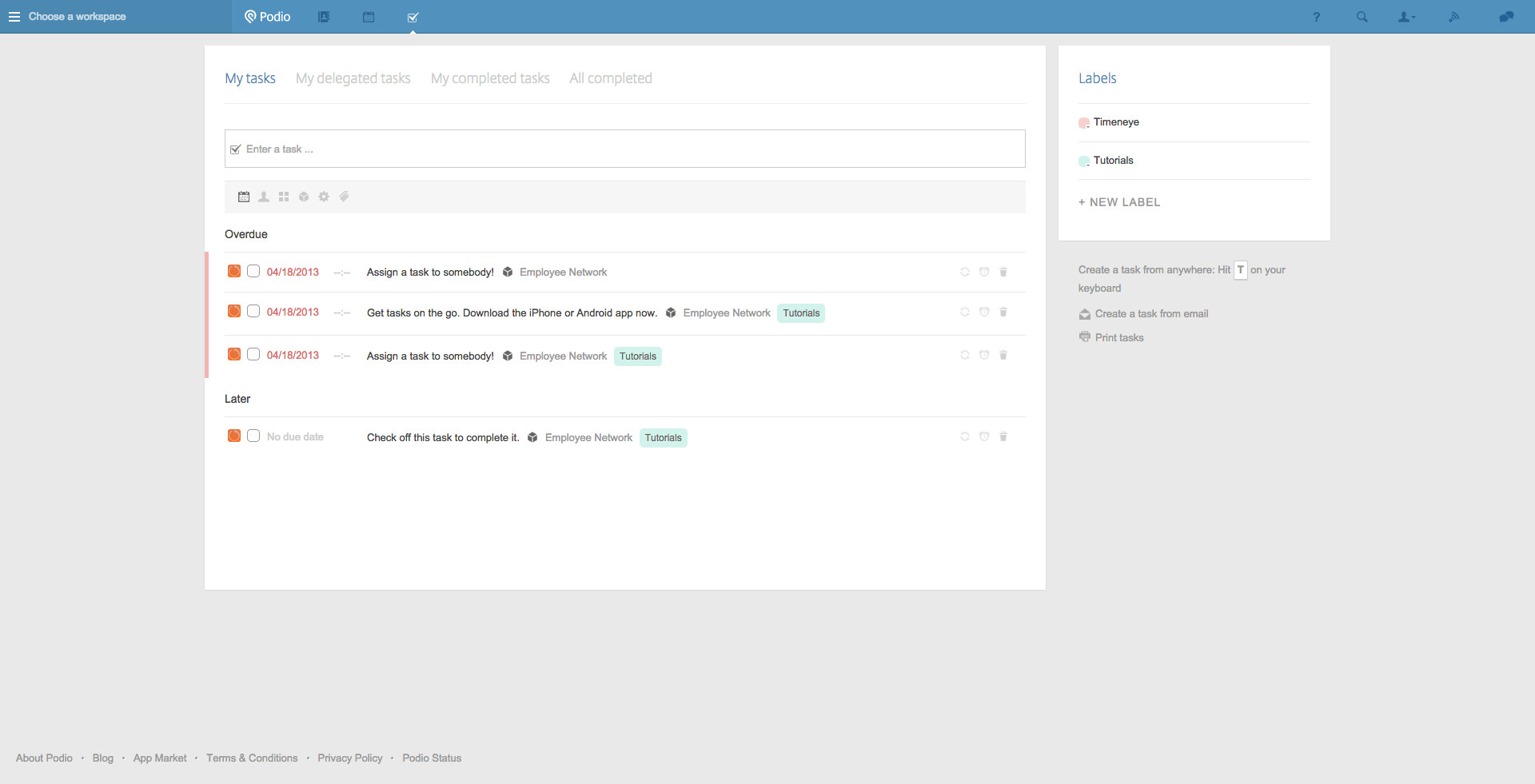Open 'Check off this task to complete it' title
Image resolution: width=1535 pixels, height=784 pixels.
(443, 438)
